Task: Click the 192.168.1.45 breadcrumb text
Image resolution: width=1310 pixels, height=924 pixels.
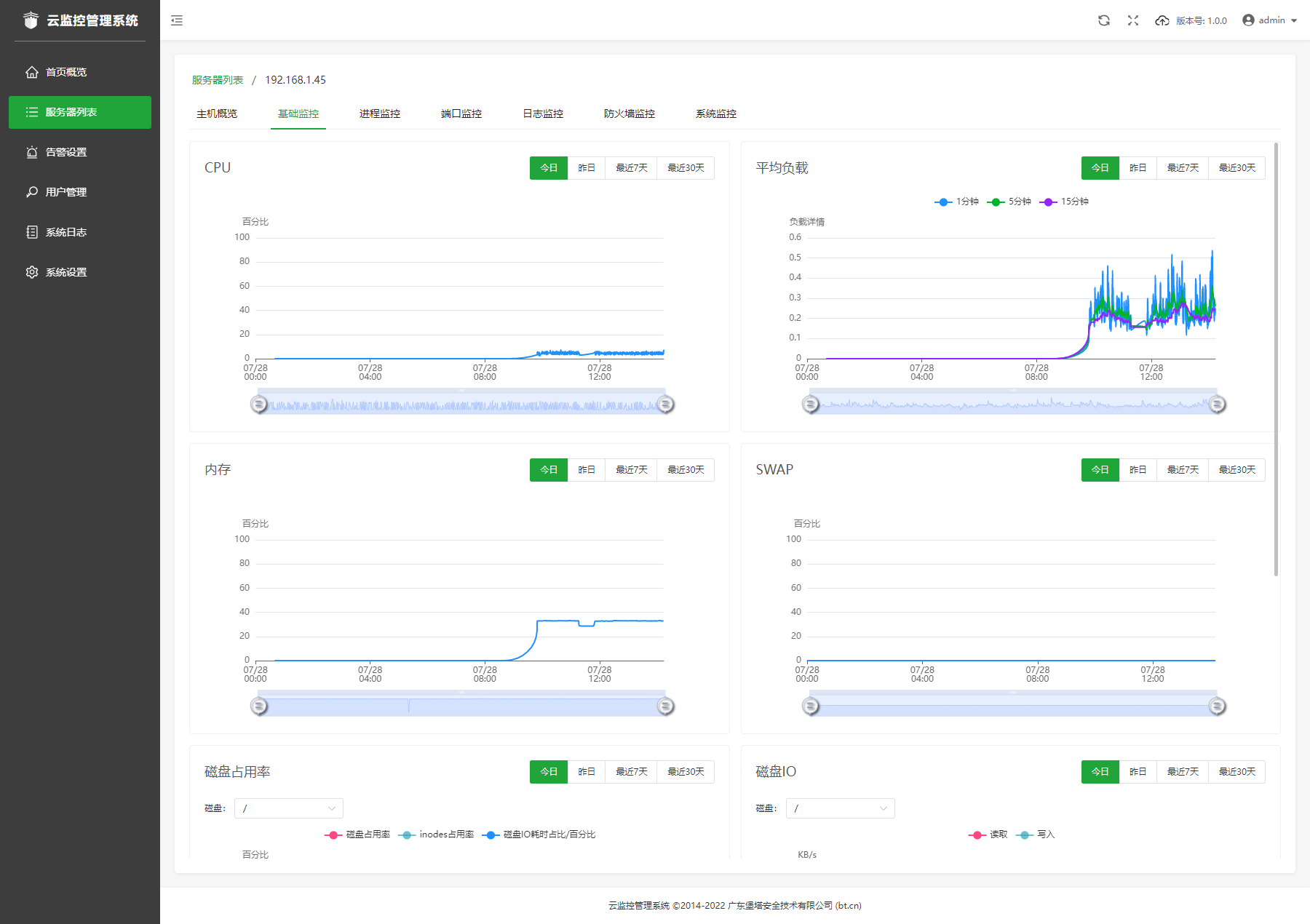Action: tap(295, 80)
